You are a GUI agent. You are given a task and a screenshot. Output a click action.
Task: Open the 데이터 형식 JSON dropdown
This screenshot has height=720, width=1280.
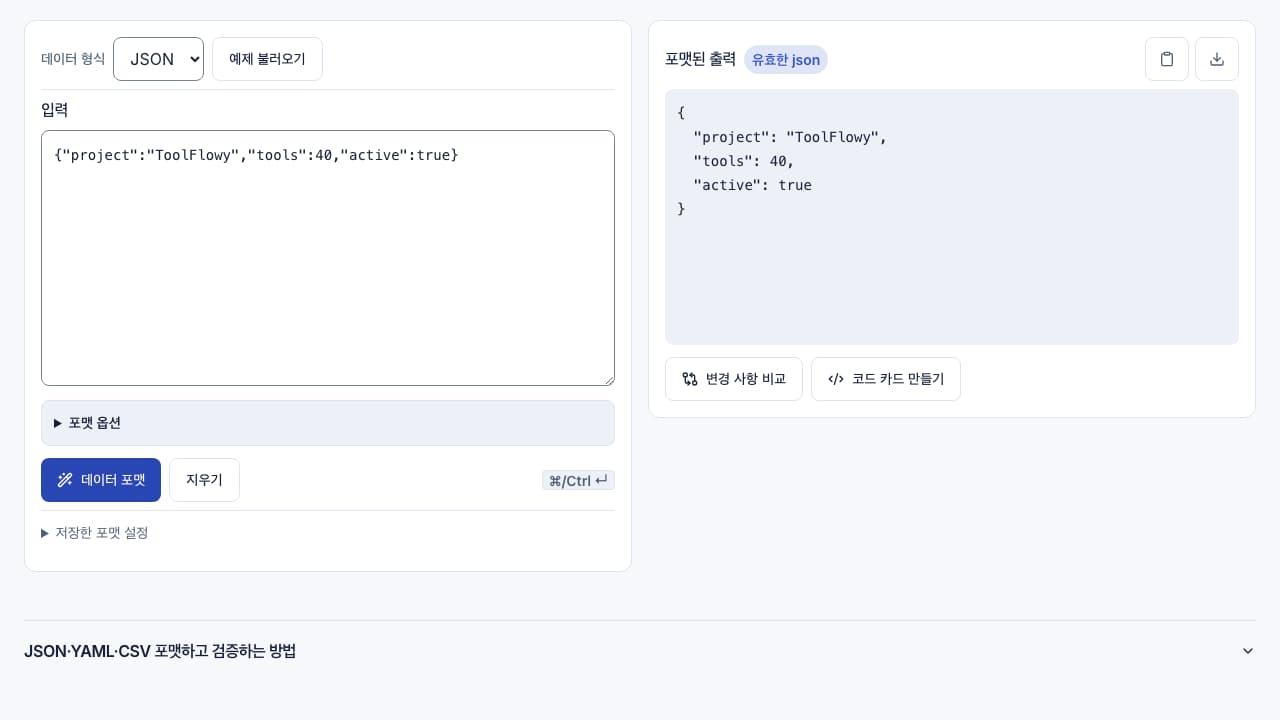click(158, 59)
